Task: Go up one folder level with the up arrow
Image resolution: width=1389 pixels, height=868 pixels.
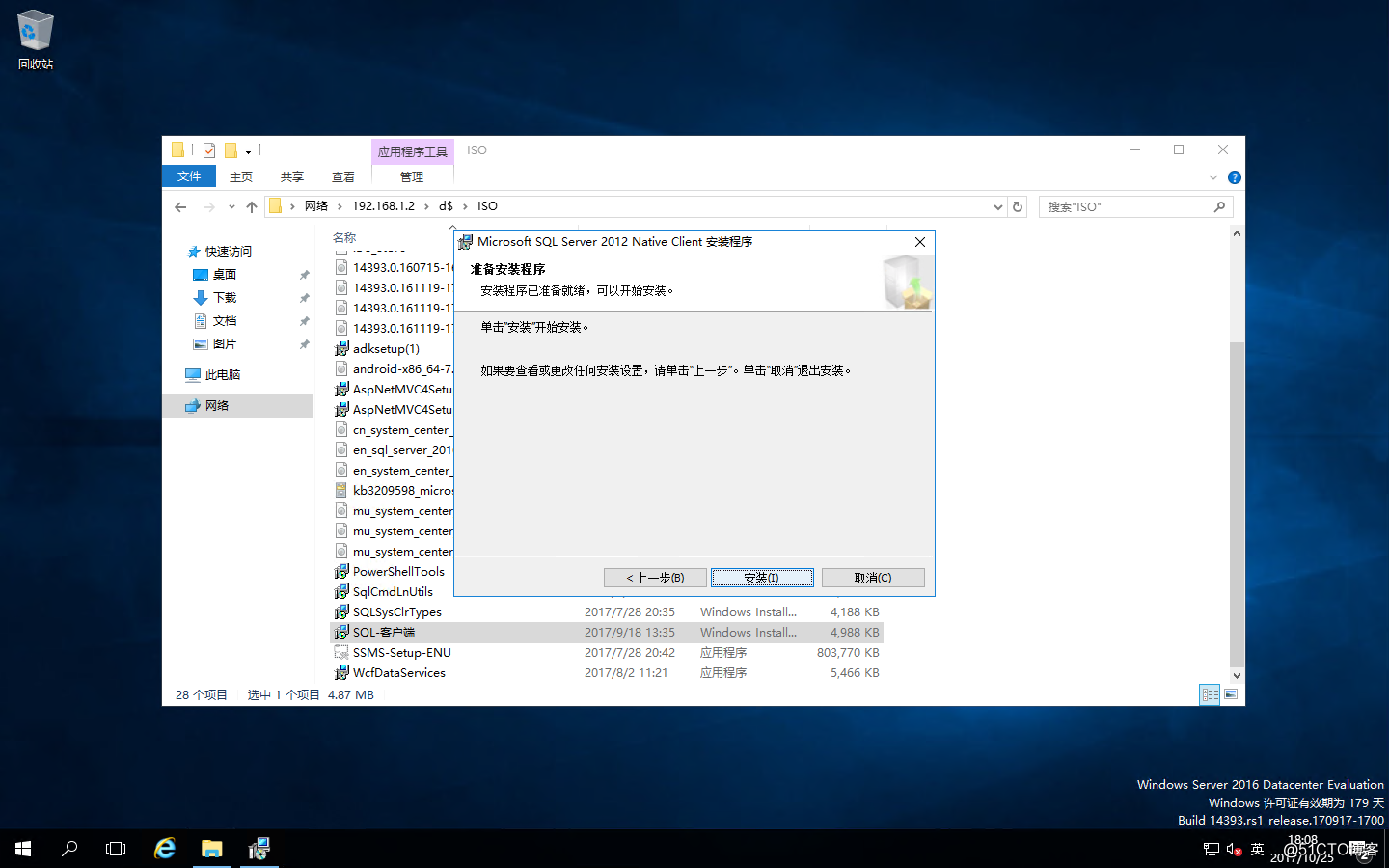Action: pos(252,206)
